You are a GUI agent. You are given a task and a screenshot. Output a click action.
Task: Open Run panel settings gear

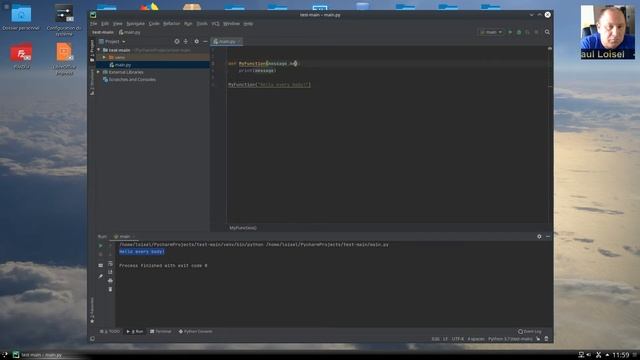(x=539, y=236)
